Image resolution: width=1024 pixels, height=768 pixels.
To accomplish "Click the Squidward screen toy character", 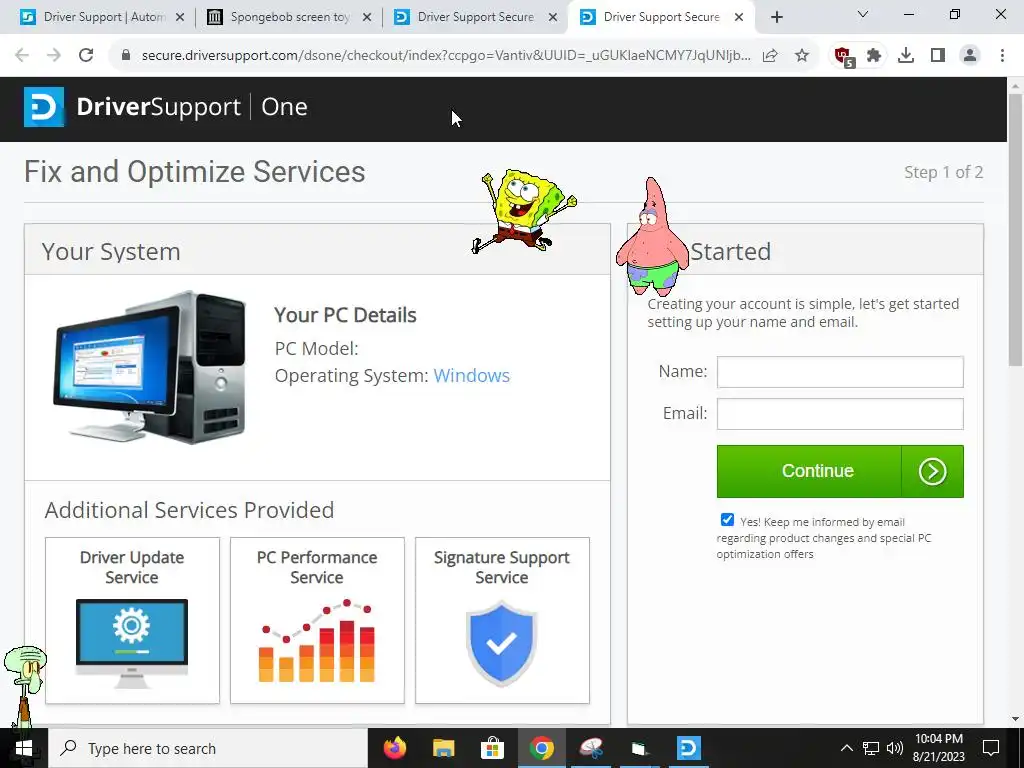I will coord(24,686).
